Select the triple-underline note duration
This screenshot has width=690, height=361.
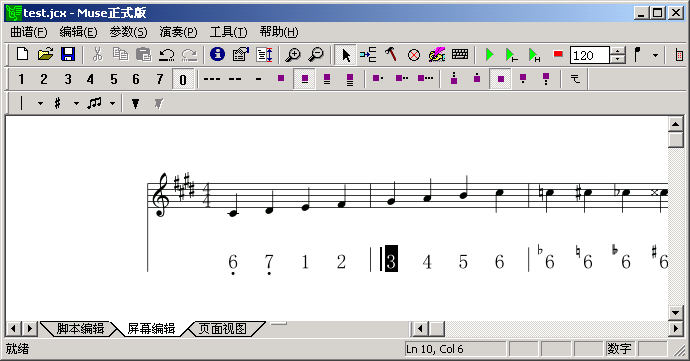click(350, 79)
